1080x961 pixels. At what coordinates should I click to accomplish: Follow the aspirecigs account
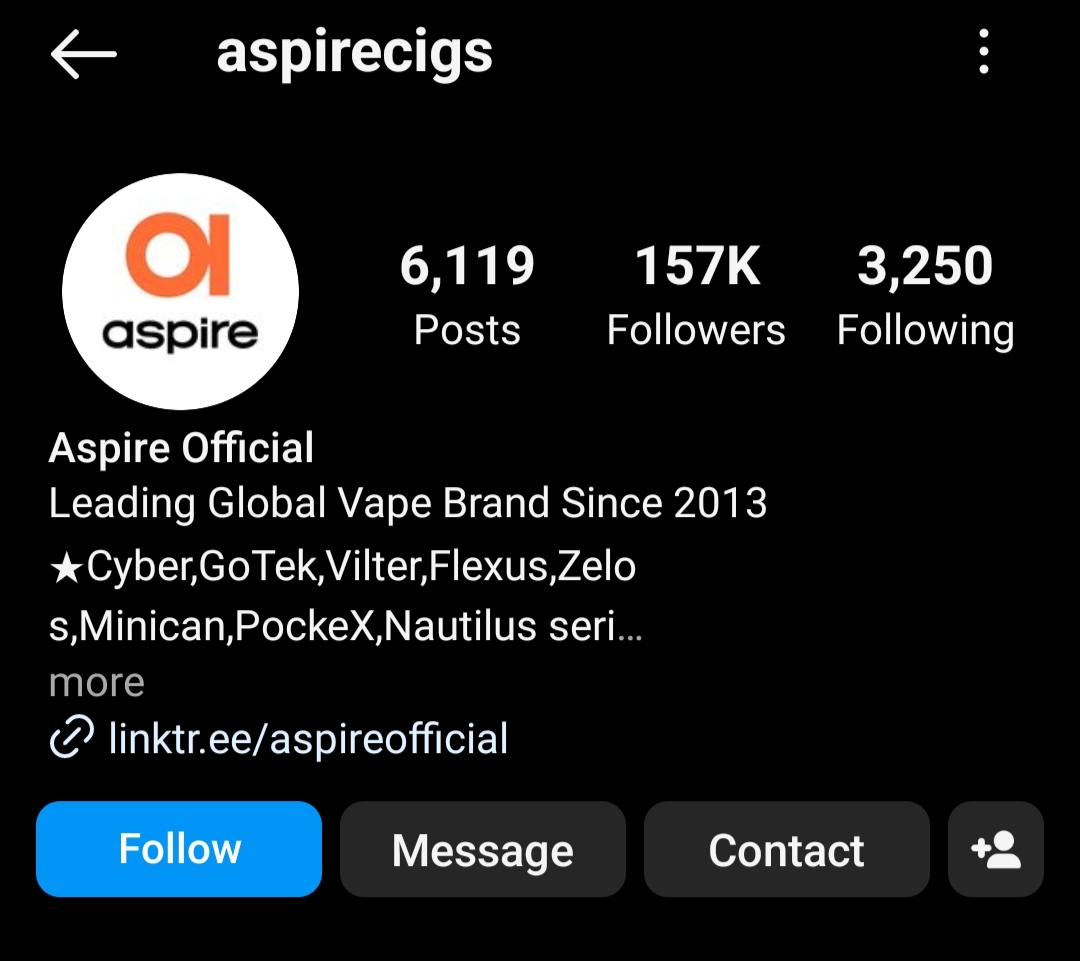(x=179, y=849)
